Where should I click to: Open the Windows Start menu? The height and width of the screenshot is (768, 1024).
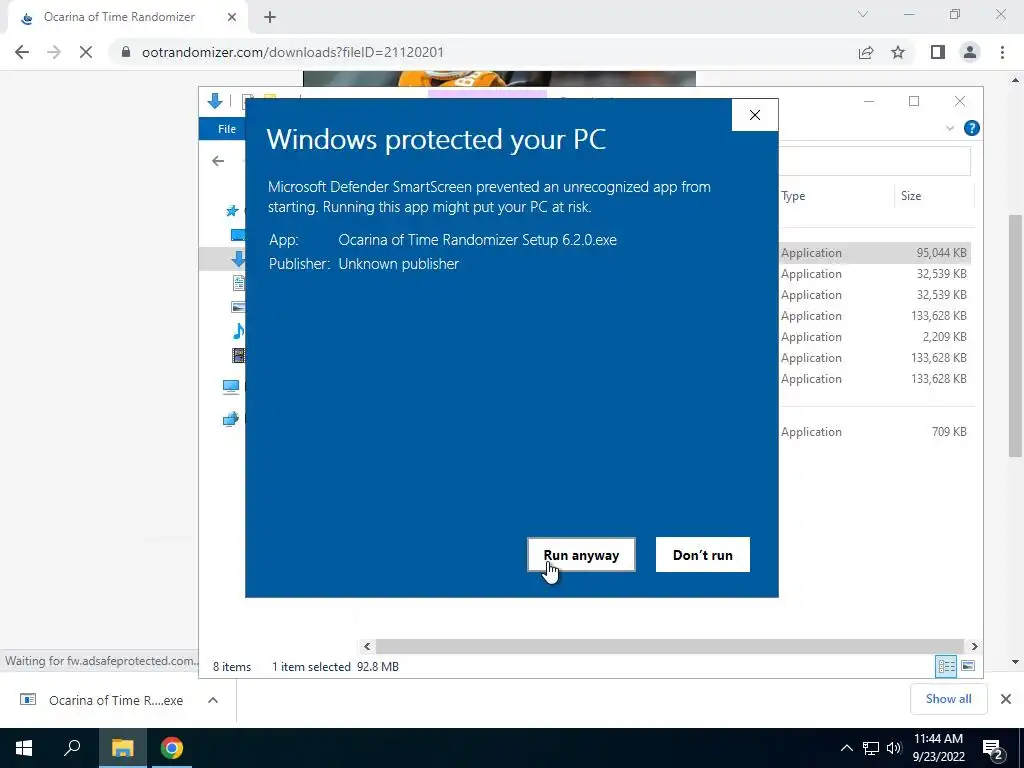24,748
